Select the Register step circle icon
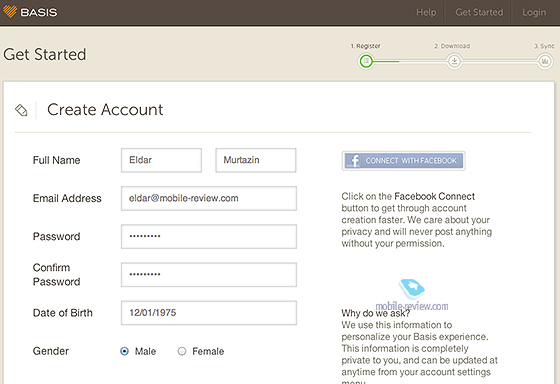 click(366, 61)
